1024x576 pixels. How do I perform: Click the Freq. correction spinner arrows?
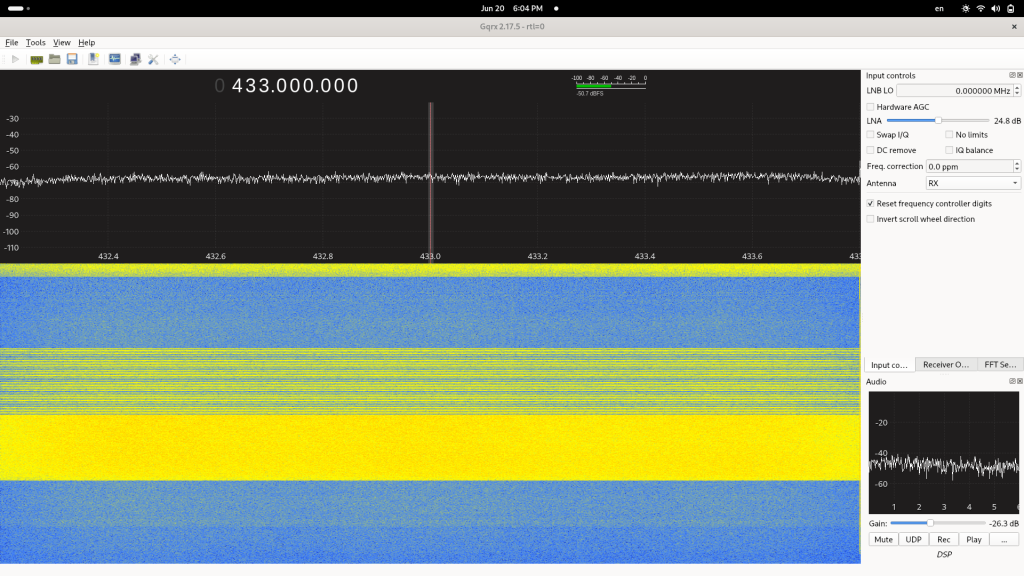pos(1017,167)
